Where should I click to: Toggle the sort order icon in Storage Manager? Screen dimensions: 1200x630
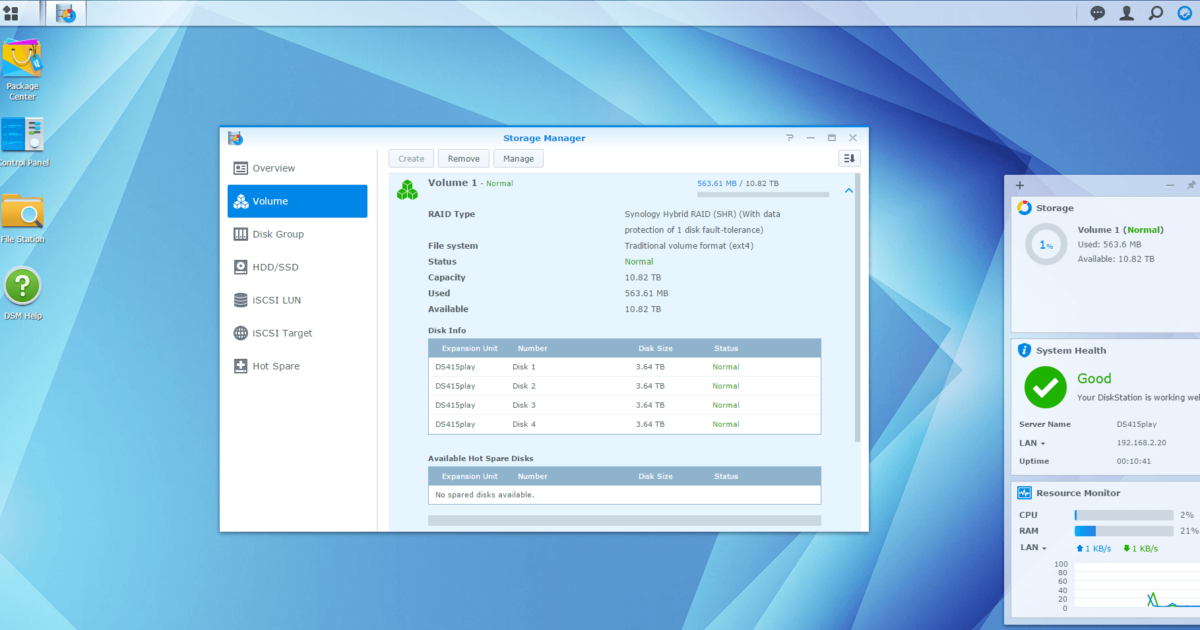[848, 158]
